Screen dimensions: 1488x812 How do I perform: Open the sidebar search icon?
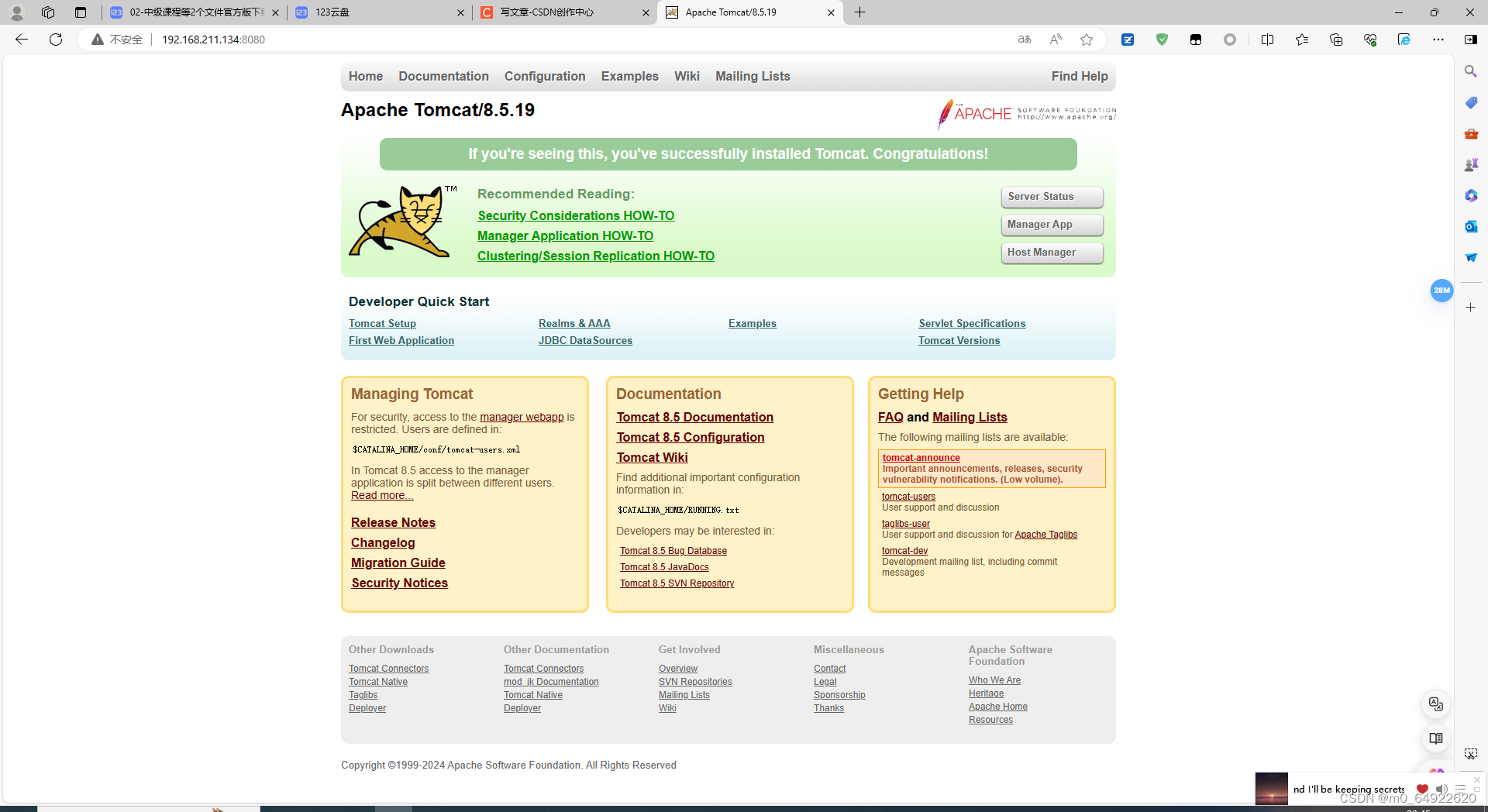(1471, 71)
